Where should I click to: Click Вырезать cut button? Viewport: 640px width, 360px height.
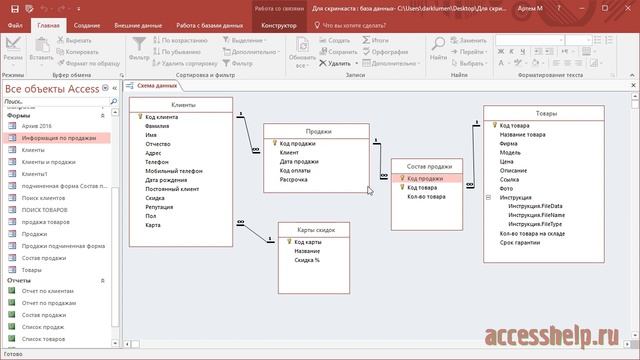74,40
